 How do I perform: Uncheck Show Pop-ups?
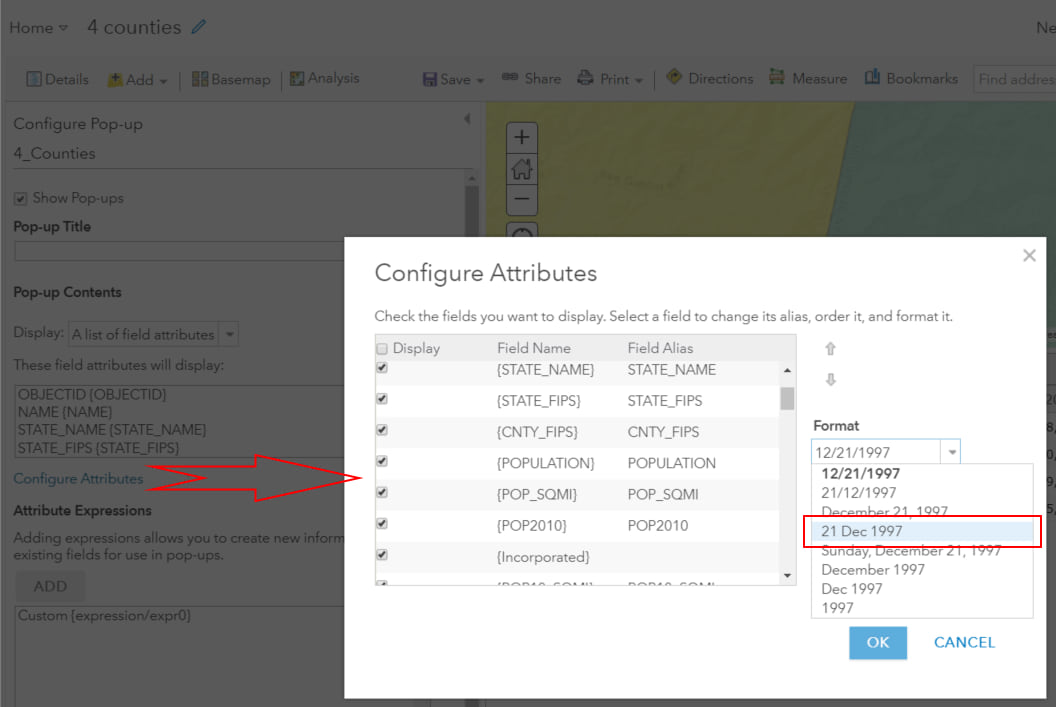tap(20, 197)
